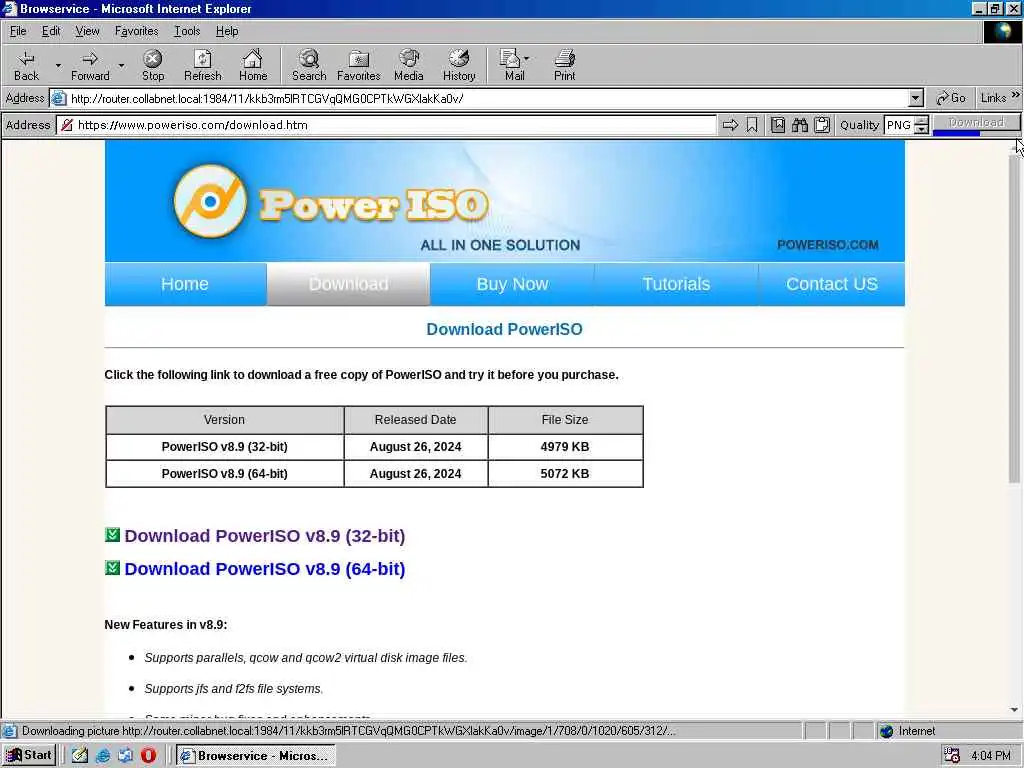Click the 4979 KB file size cell

click(x=565, y=447)
